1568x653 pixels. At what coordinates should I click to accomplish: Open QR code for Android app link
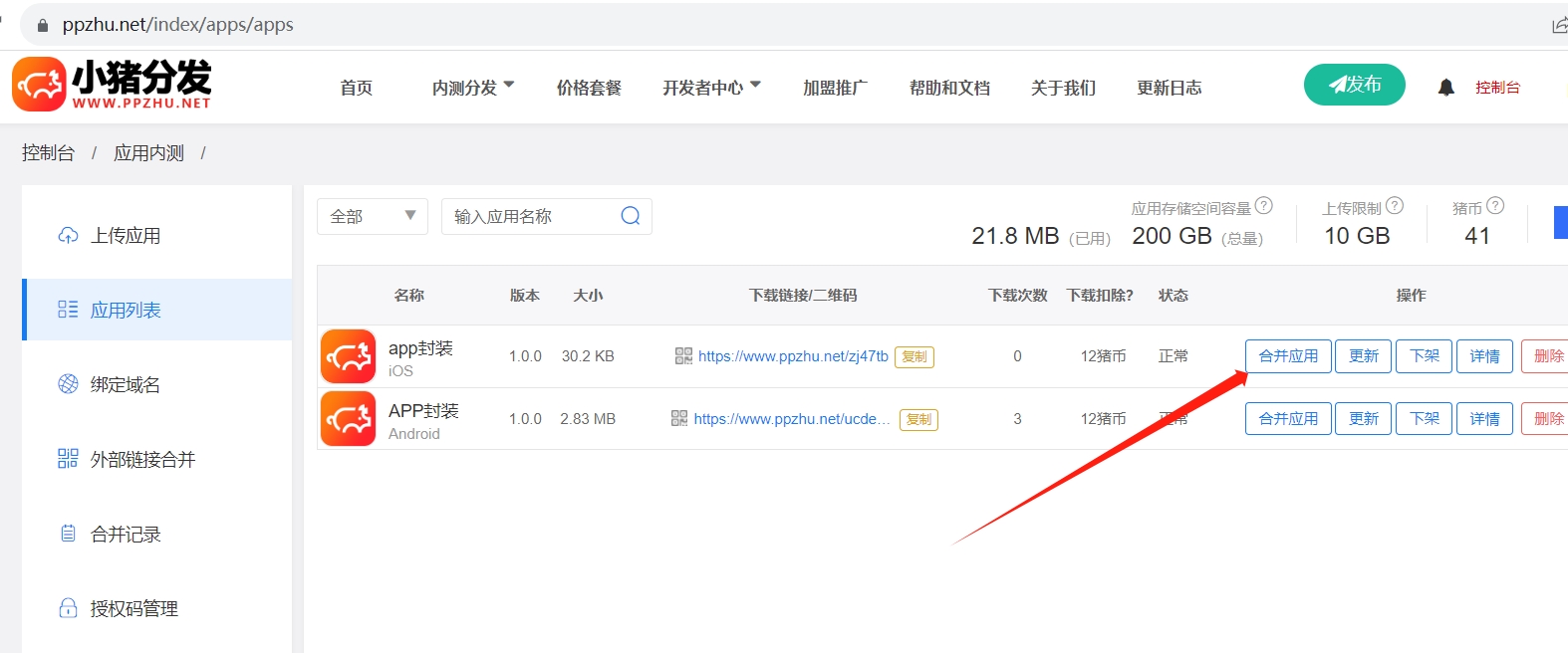click(679, 419)
